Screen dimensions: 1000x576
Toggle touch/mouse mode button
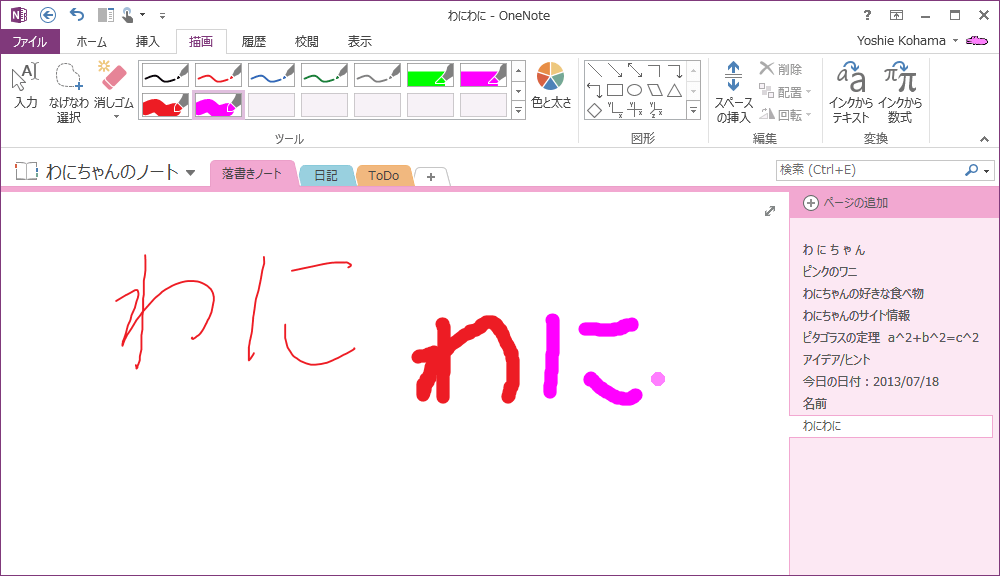(x=129, y=15)
